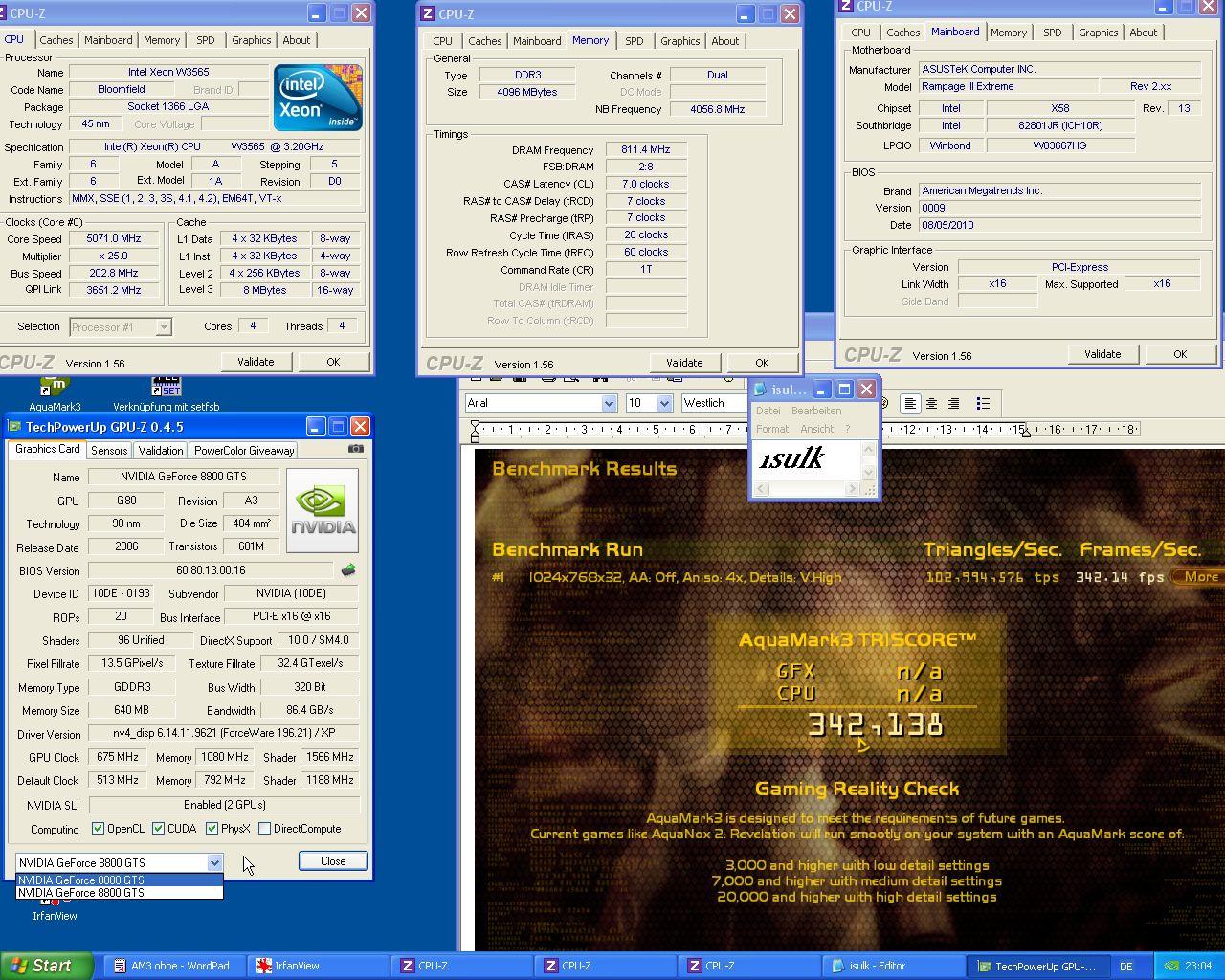Open the Processor #1 selection dropdown
The height and width of the screenshot is (980, 1225).
(164, 327)
